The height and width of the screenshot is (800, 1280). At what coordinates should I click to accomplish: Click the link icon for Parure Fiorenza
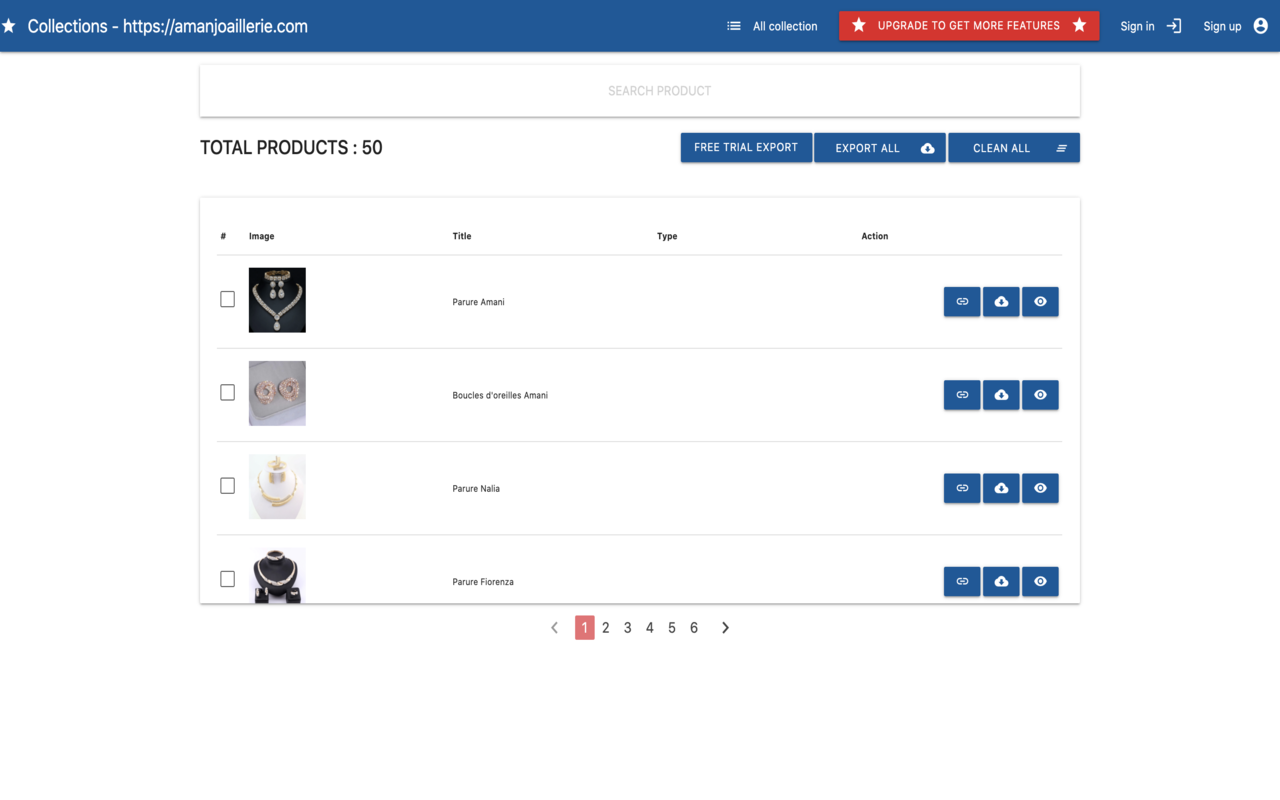(x=961, y=581)
